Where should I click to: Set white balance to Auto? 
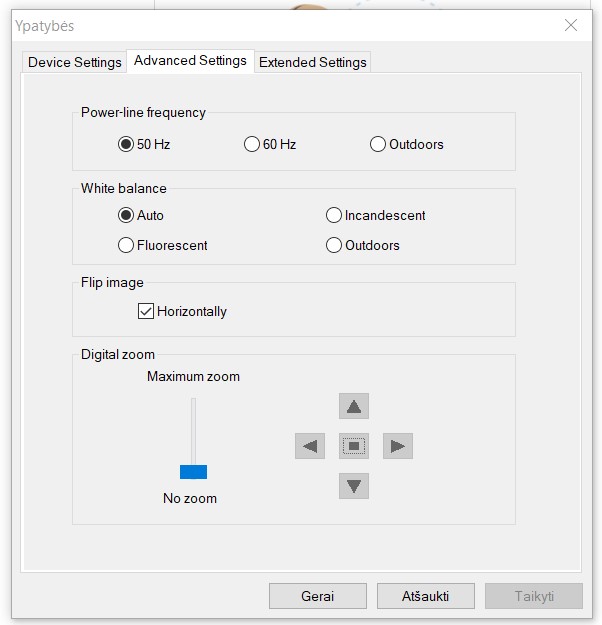point(126,215)
